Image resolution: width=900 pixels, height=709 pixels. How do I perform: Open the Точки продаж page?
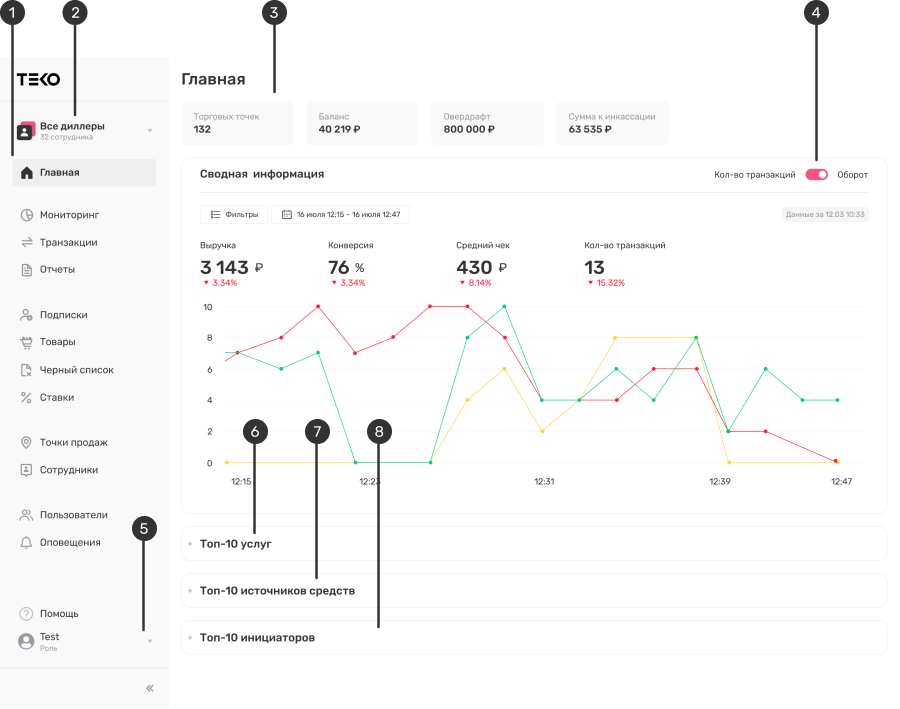[x=73, y=443]
